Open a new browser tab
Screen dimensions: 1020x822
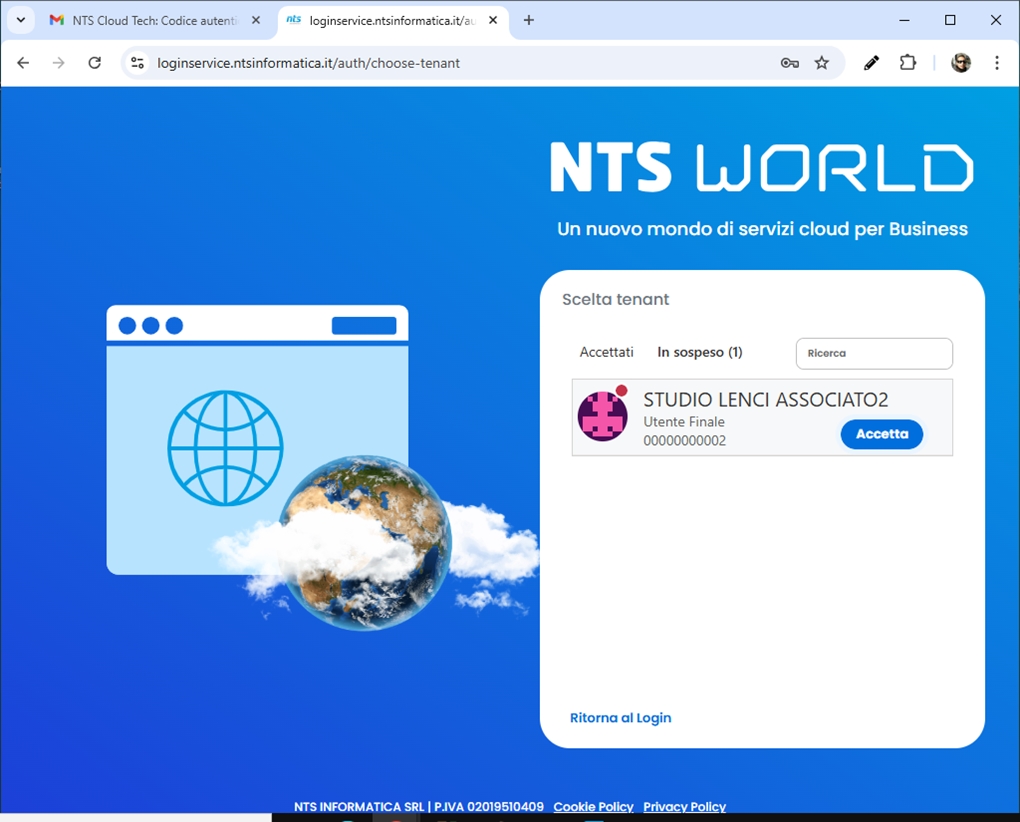click(529, 20)
